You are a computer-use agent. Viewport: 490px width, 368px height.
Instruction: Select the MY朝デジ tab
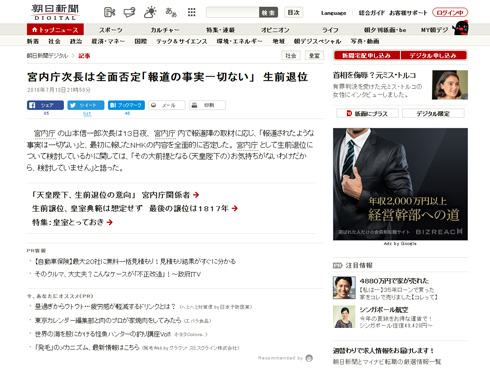[434, 30]
